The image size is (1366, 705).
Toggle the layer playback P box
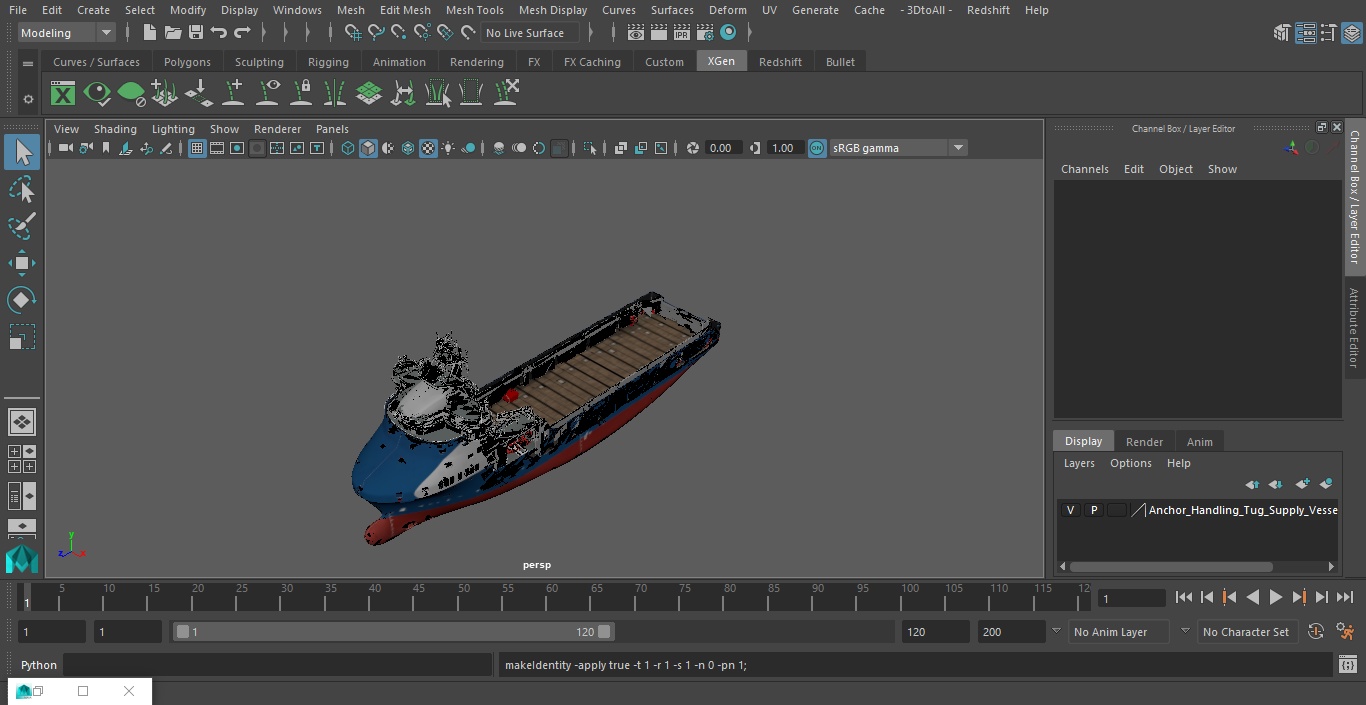pos(1093,510)
